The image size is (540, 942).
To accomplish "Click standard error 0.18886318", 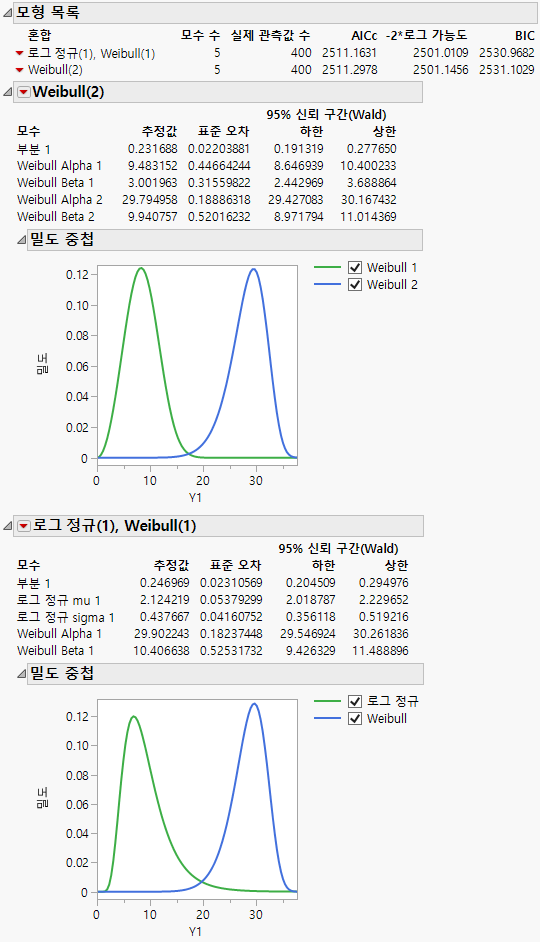I will click(219, 199).
